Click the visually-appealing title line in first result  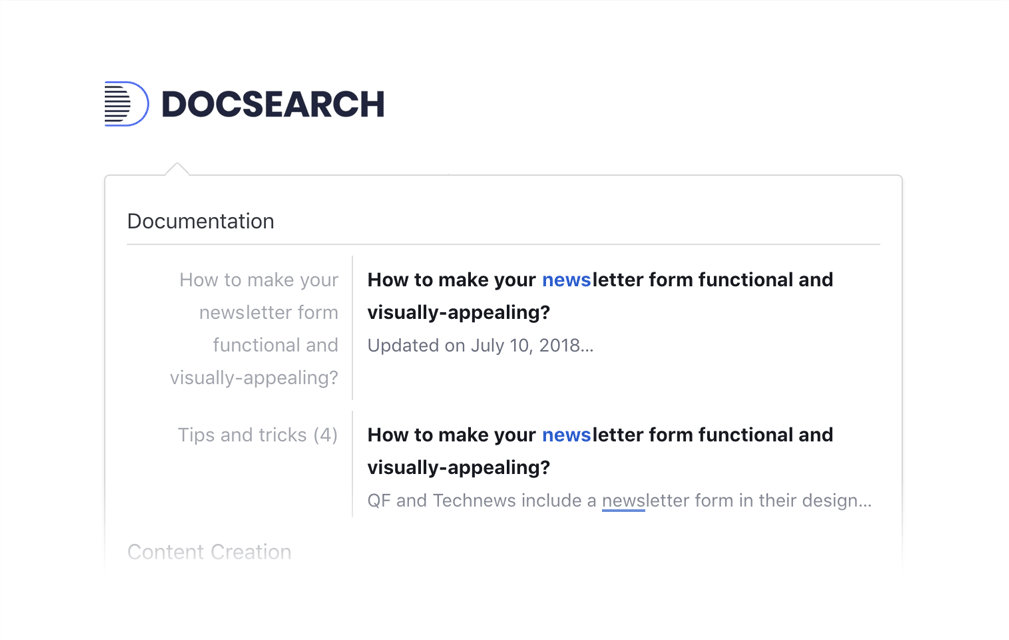click(x=457, y=312)
